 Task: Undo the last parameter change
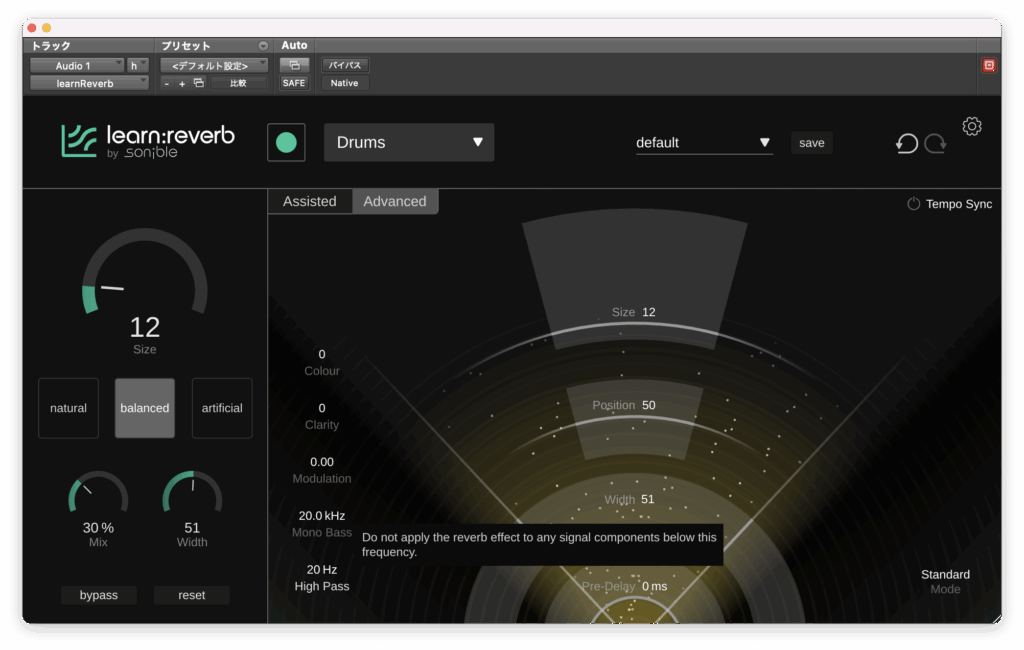point(906,143)
